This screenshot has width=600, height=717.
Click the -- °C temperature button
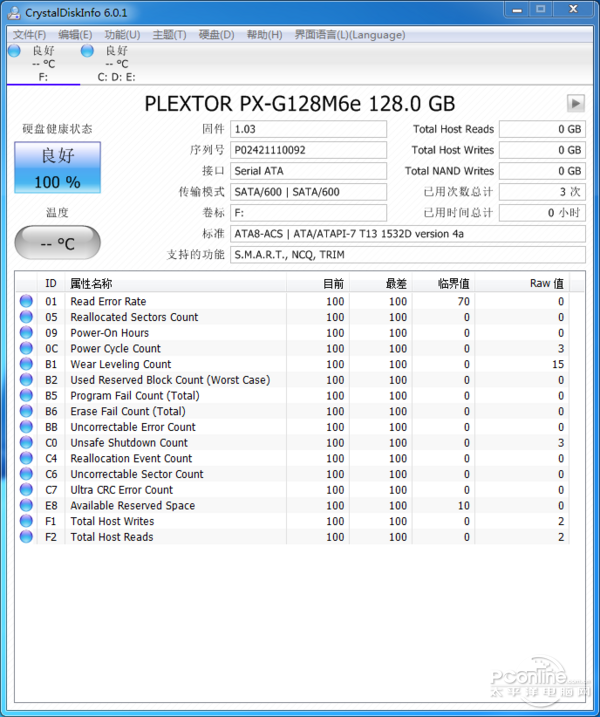coord(57,243)
